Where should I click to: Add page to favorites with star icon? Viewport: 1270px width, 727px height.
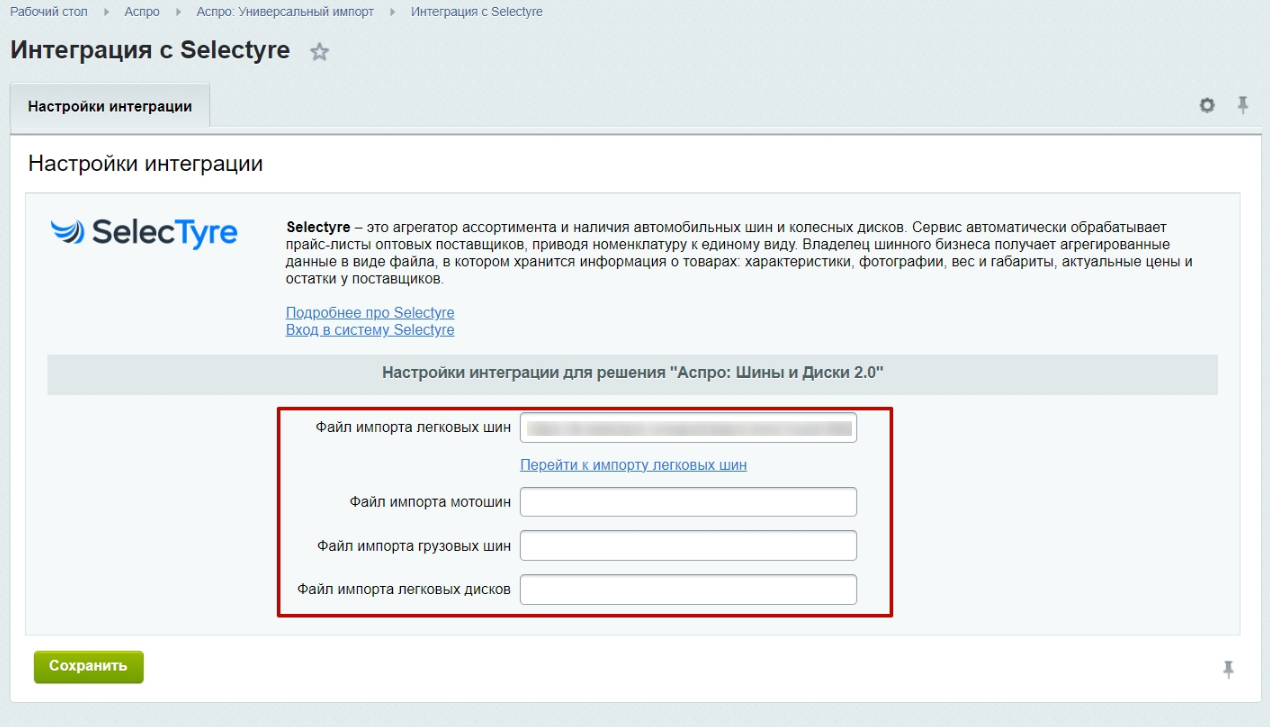pyautogui.click(x=319, y=52)
